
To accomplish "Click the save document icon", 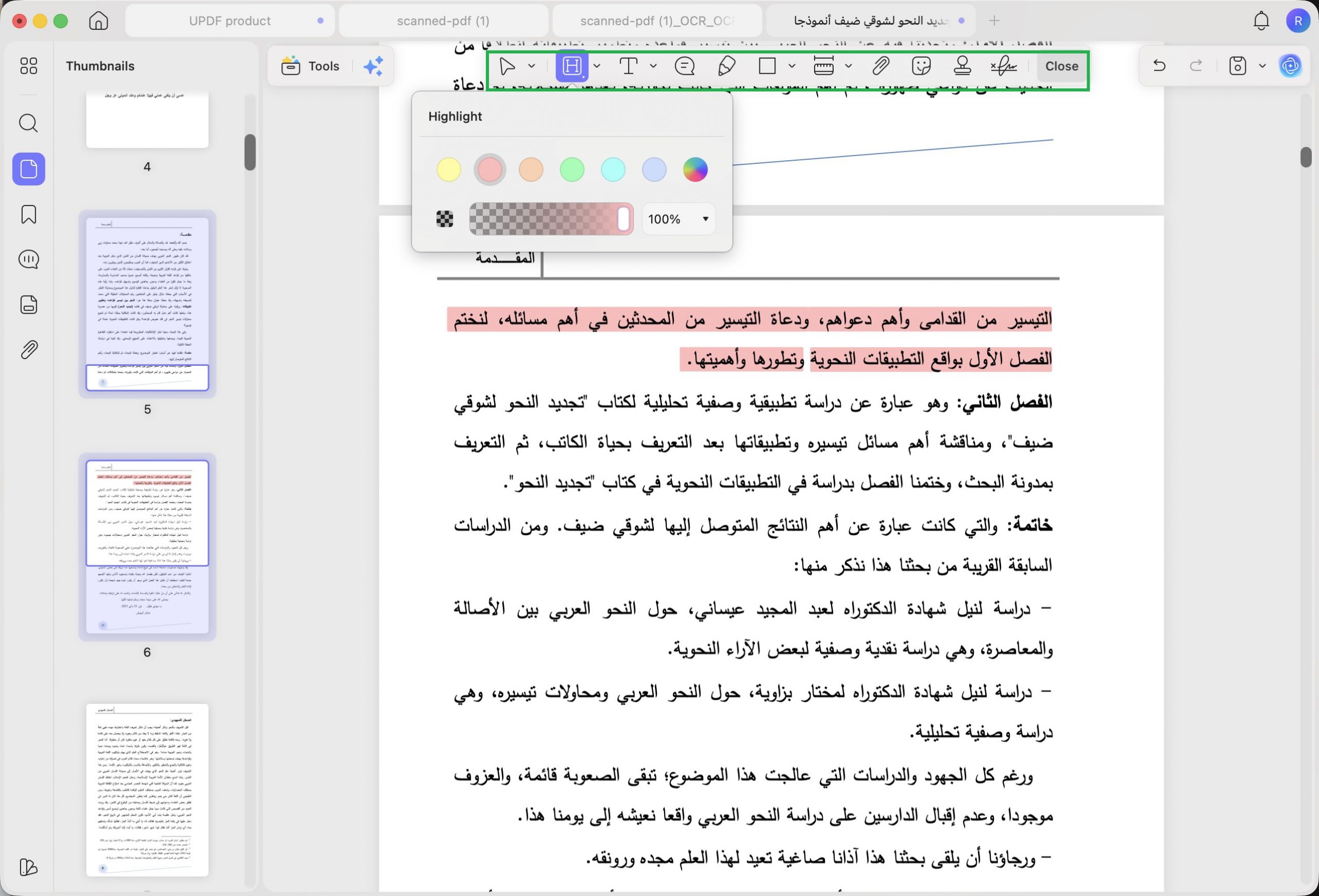I will 1237,66.
